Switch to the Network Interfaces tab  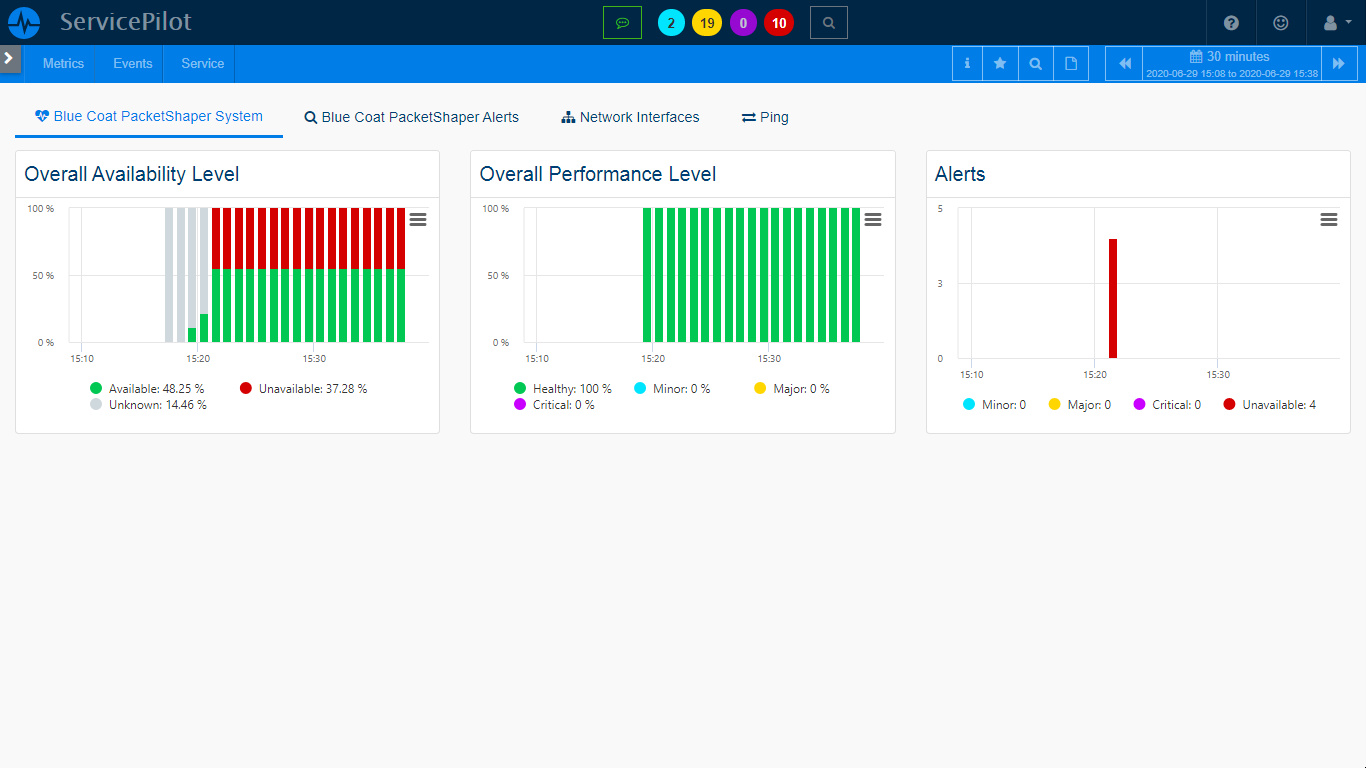(630, 117)
